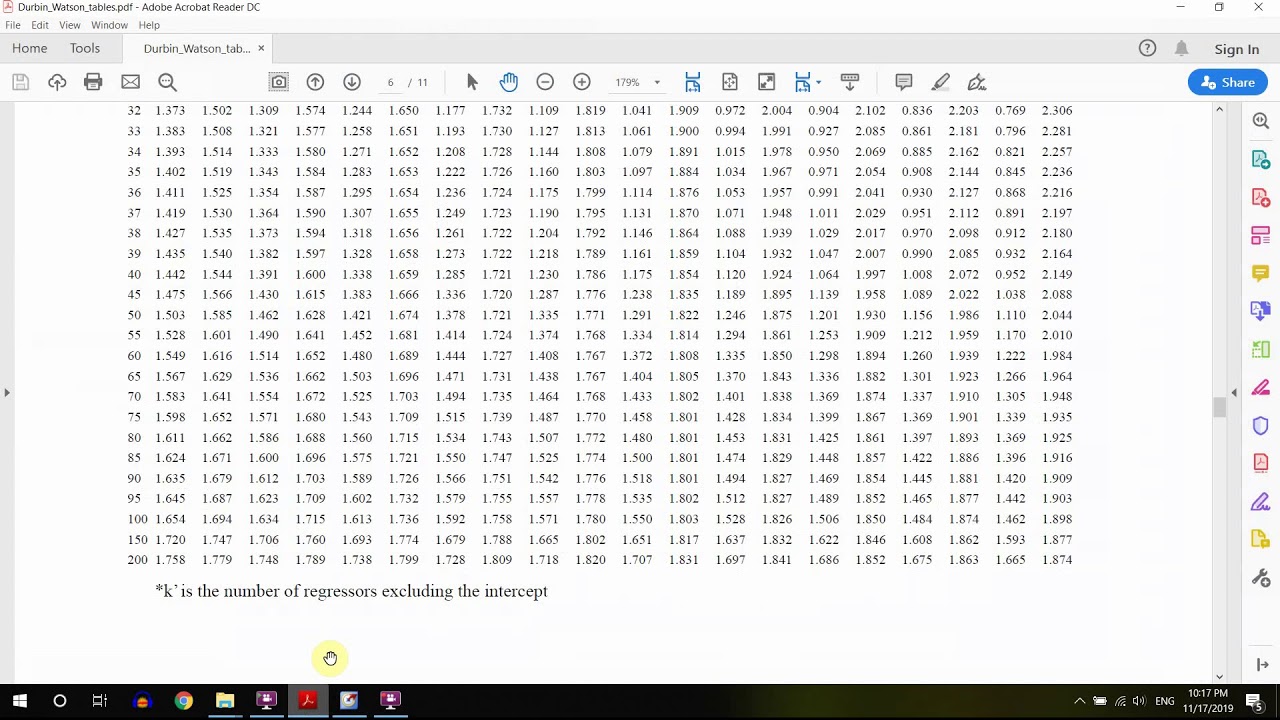Fit page to window width icon

click(692, 82)
